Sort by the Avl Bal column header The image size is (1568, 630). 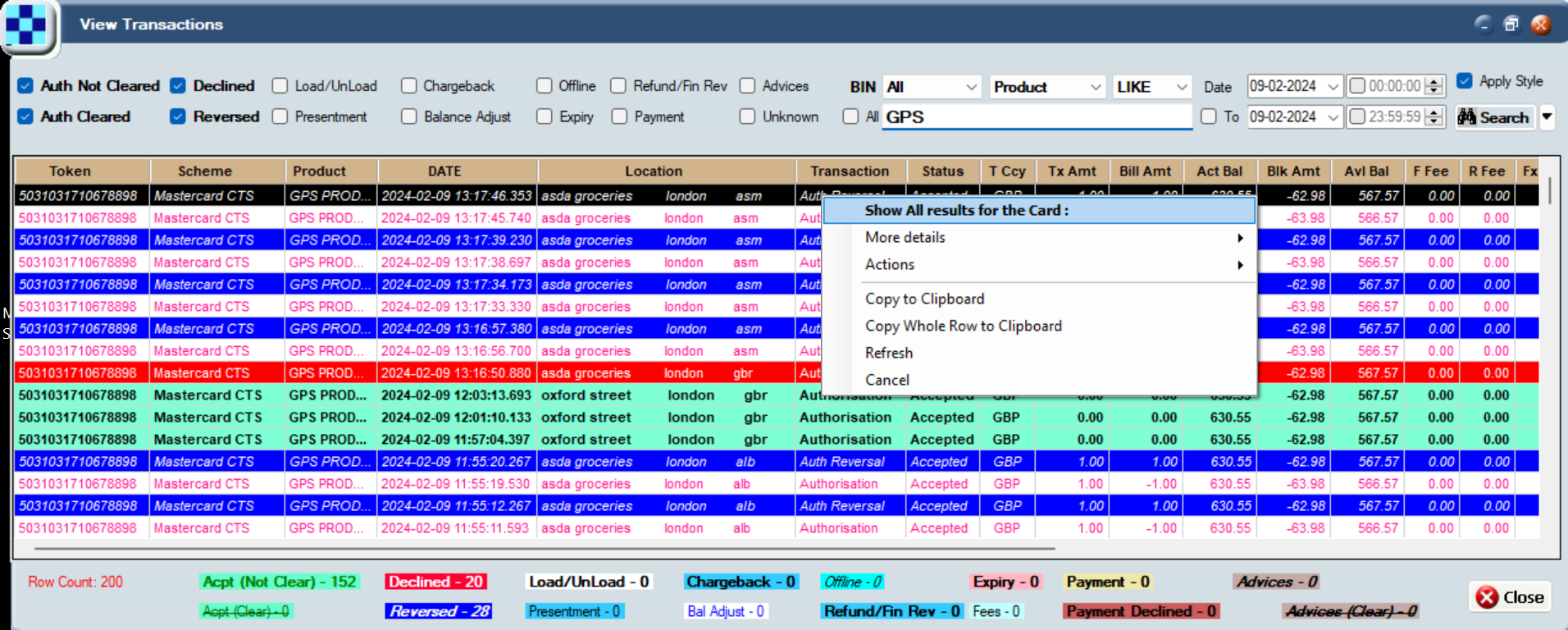pos(1366,171)
